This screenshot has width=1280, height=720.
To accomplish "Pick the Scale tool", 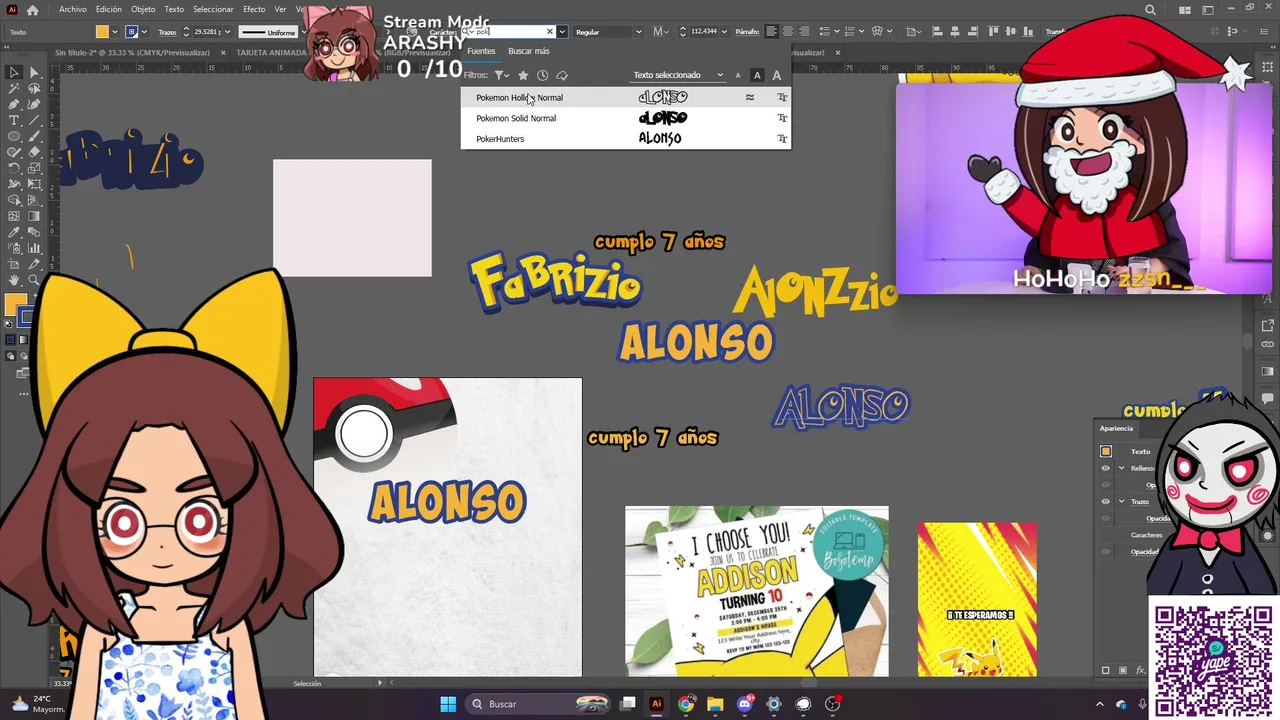I will click(33, 168).
